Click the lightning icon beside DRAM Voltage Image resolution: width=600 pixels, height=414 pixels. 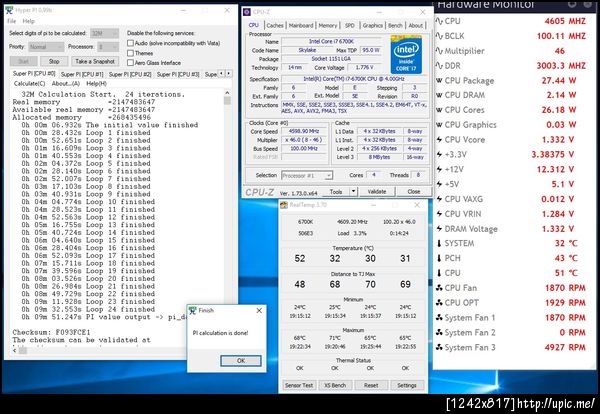pyautogui.click(x=439, y=229)
